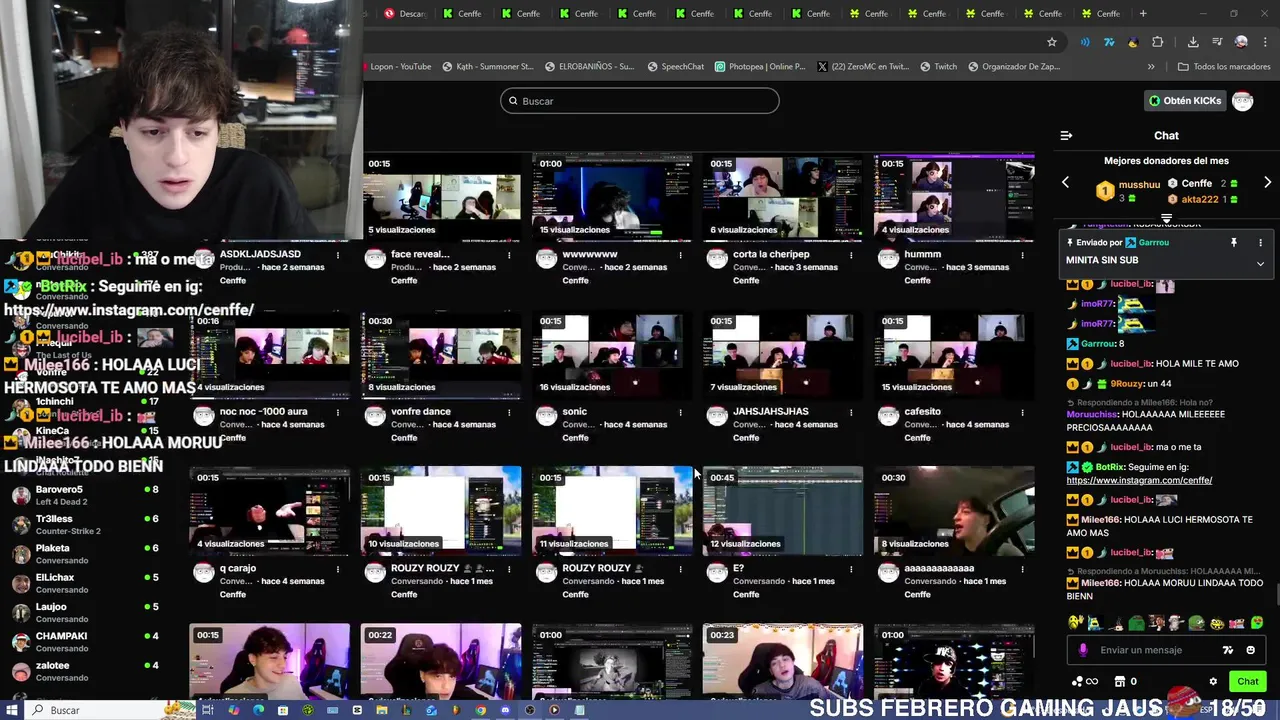Open chat settings gear
Image resolution: width=1280 pixels, height=720 pixels.
(x=1213, y=681)
